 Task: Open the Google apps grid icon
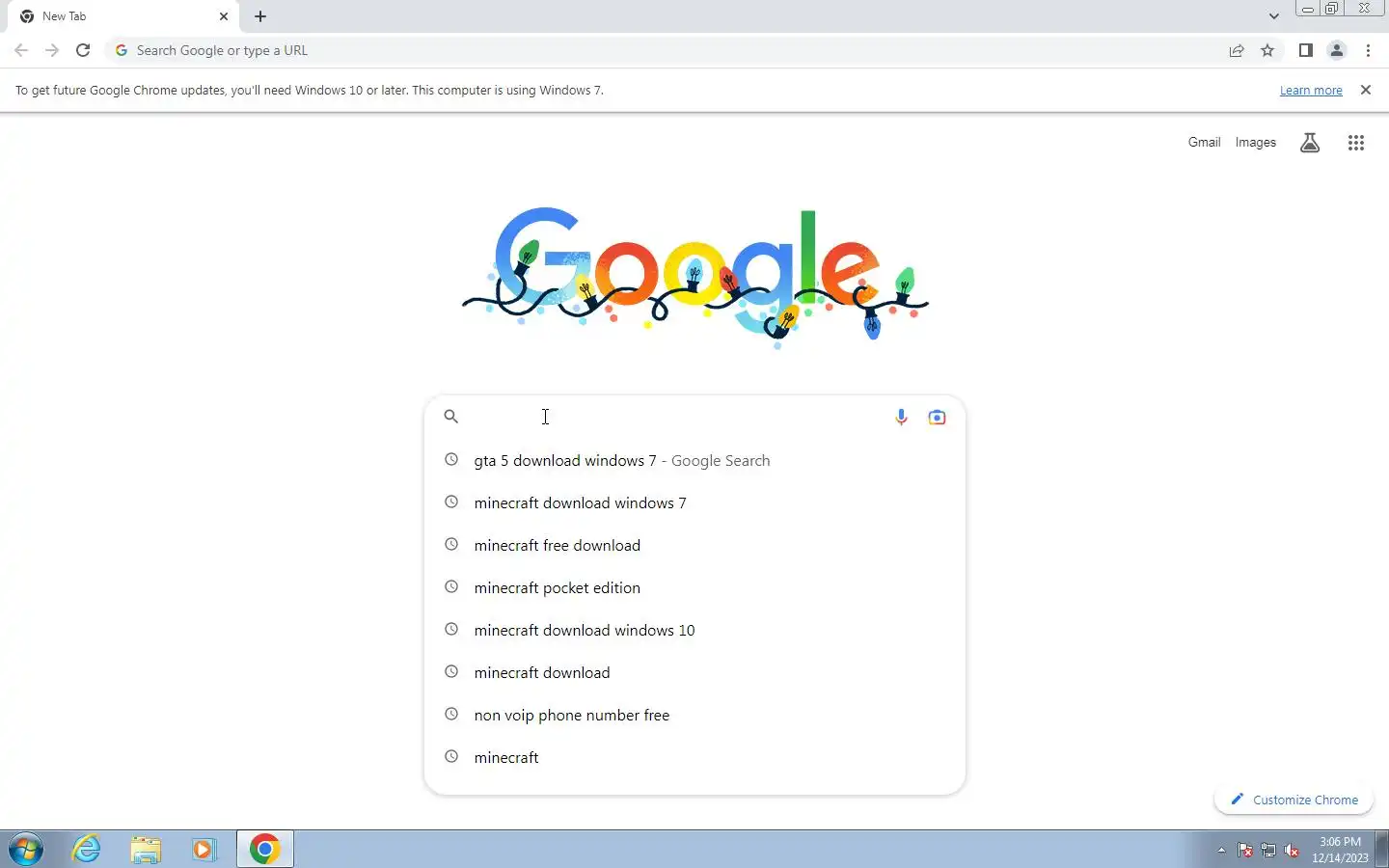point(1356,143)
